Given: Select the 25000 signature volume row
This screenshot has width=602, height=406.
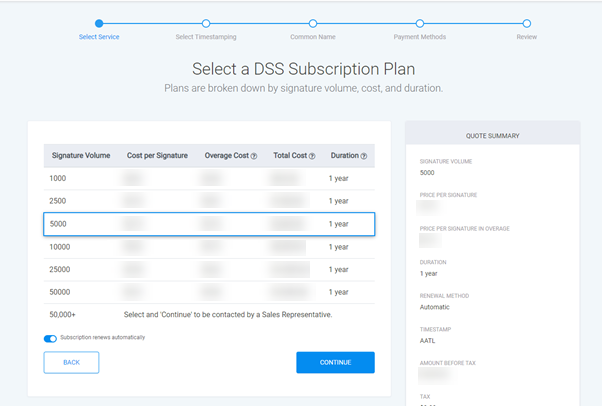Looking at the screenshot, I should coord(209,270).
